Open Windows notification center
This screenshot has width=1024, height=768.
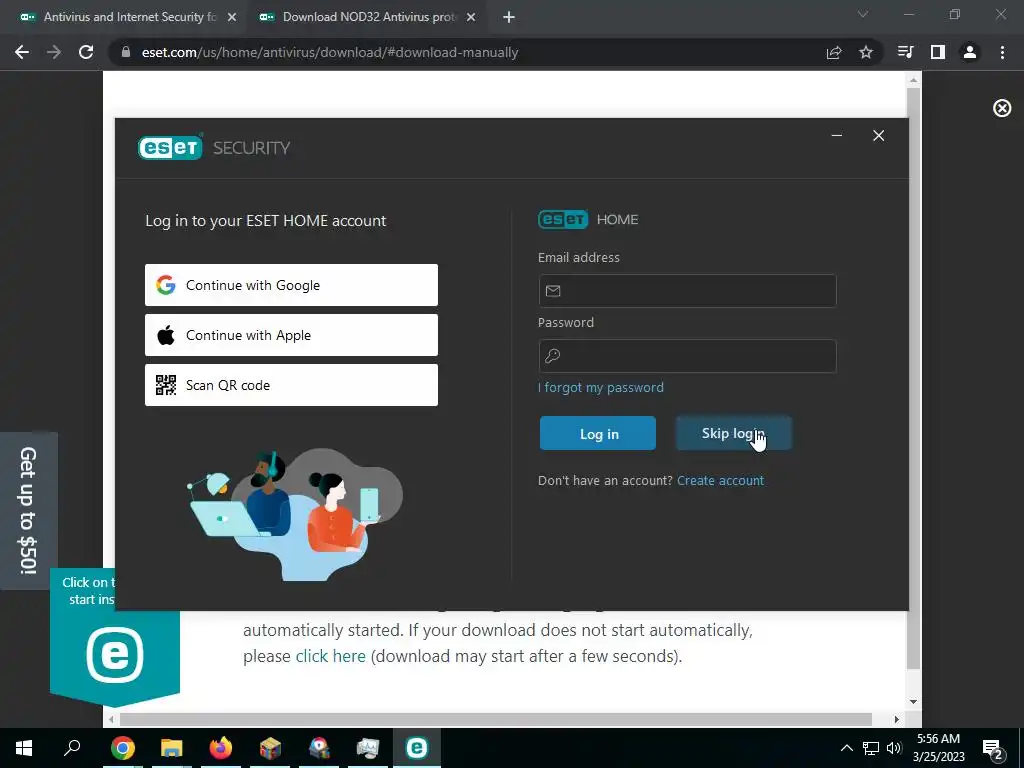(x=993, y=748)
